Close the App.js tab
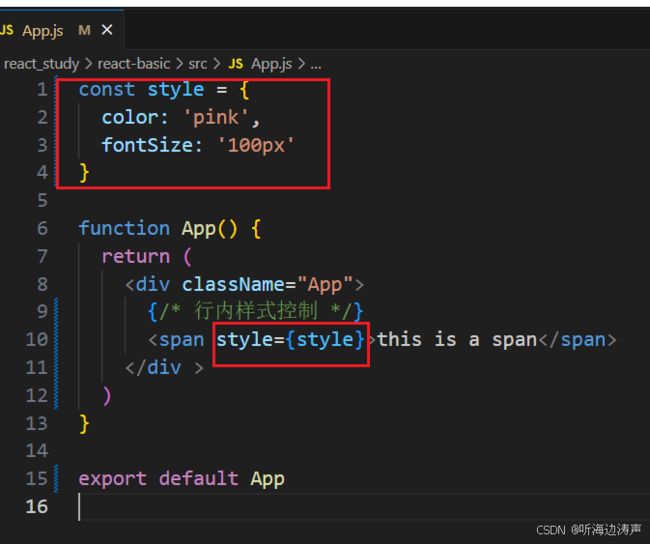Screen dimensions: 650x544 click(x=107, y=30)
